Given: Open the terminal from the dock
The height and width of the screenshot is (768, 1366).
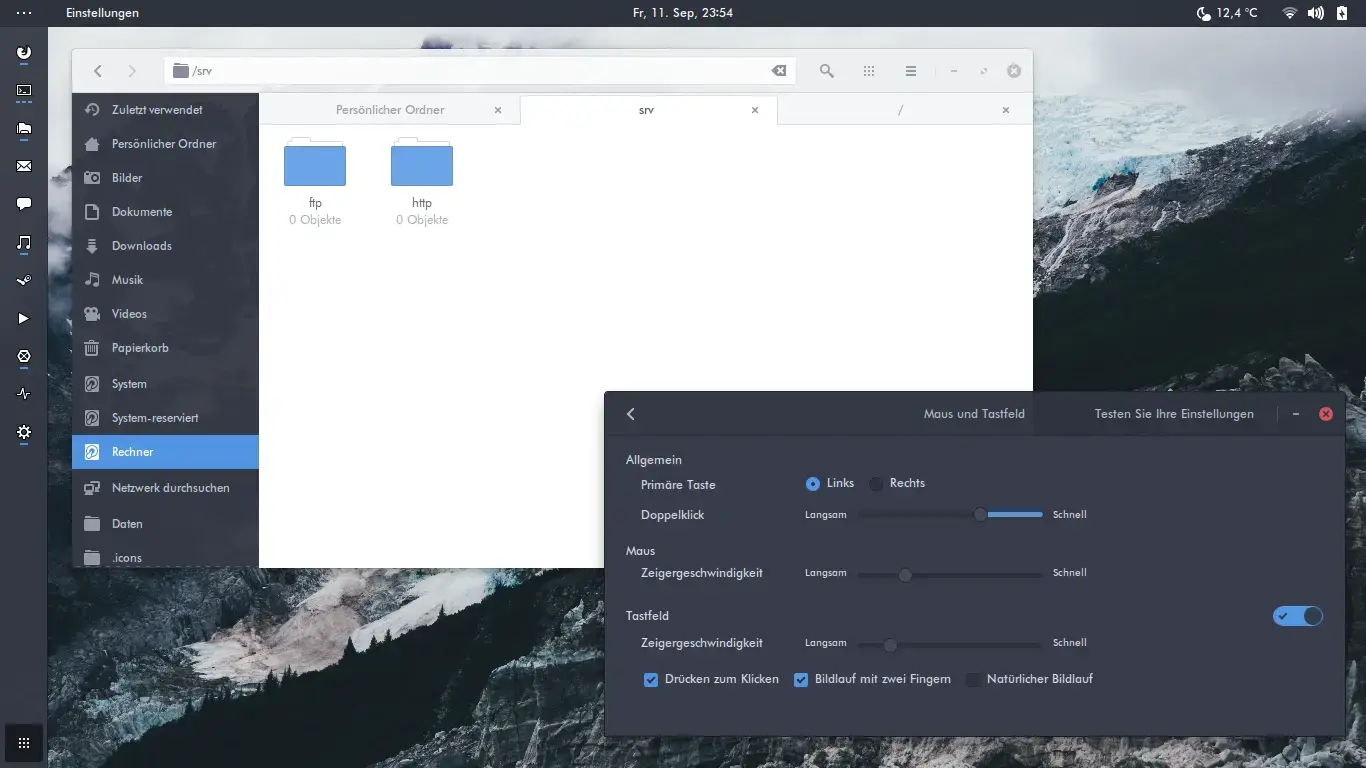Looking at the screenshot, I should [23, 90].
